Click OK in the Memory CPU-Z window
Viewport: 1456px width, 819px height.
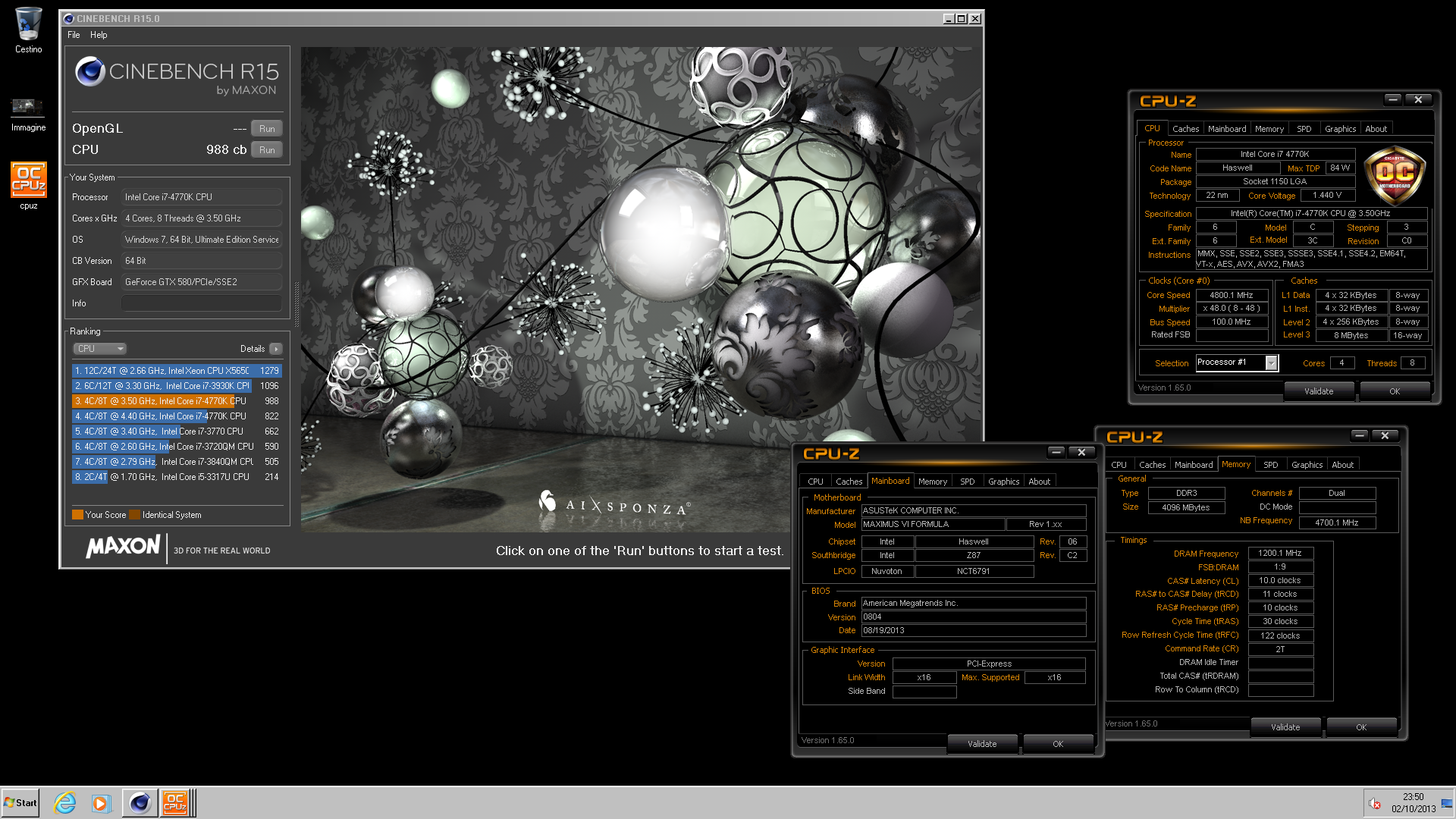pyautogui.click(x=1361, y=727)
